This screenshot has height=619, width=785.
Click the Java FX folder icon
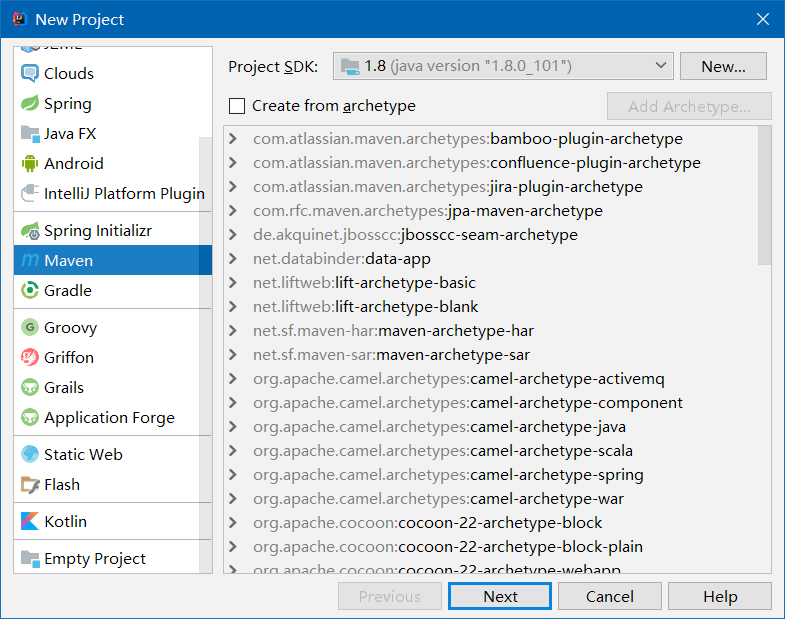[x=30, y=134]
